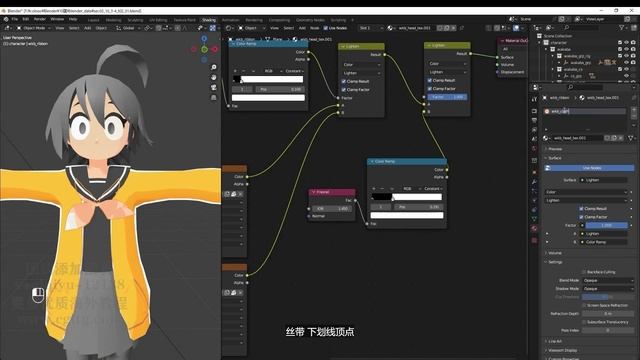Viewport: 640px width, 360px height.
Task: Expand the Preview panel in Properties
Action: 555,149
